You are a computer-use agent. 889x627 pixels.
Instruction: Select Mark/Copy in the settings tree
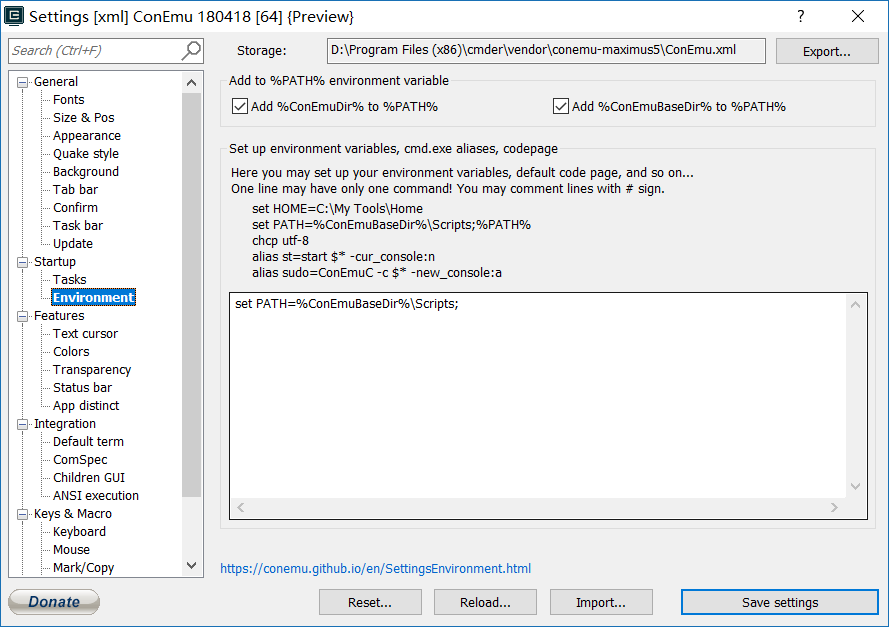click(x=83, y=568)
